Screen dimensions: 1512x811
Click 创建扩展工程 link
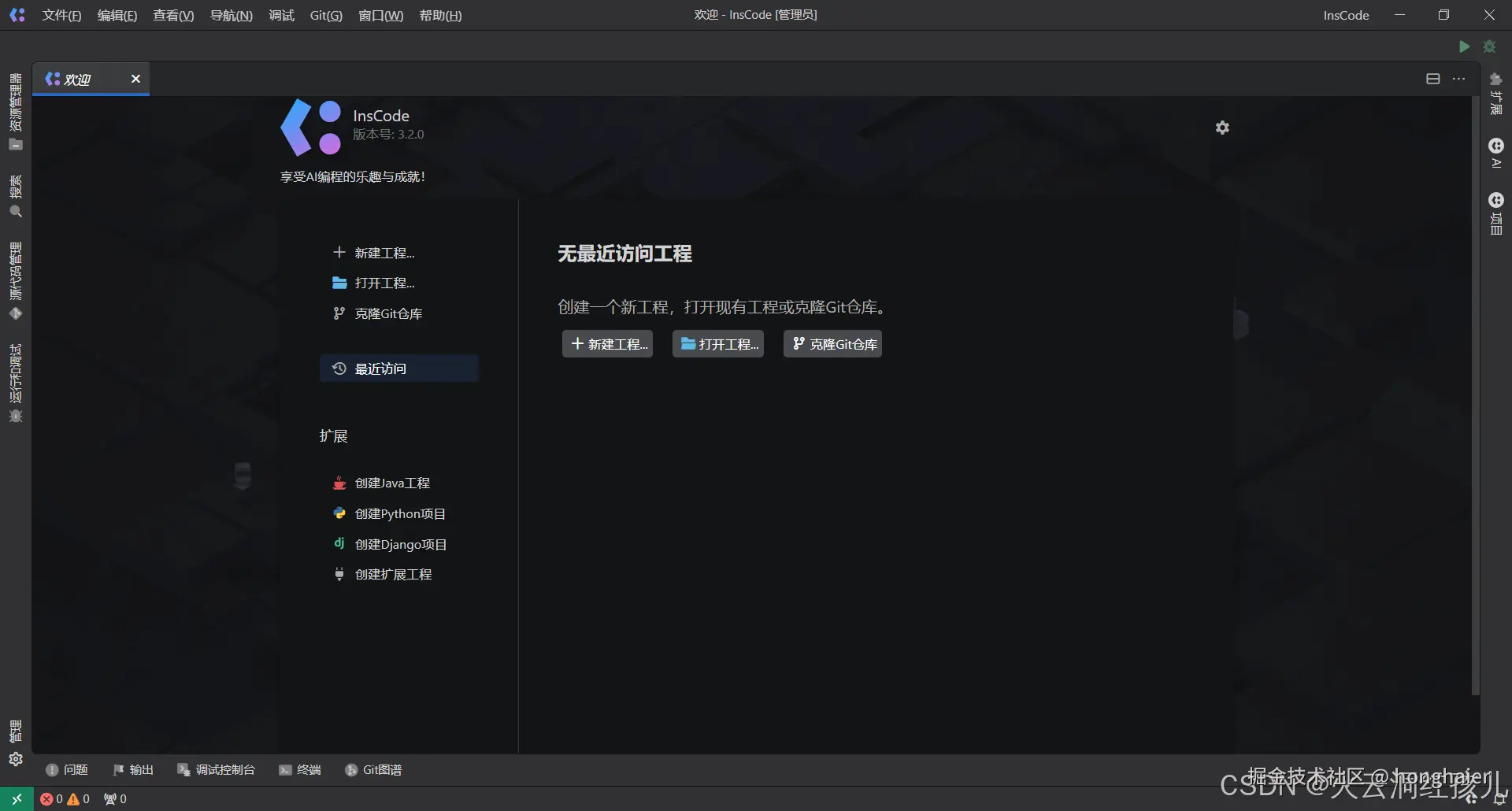(383, 575)
